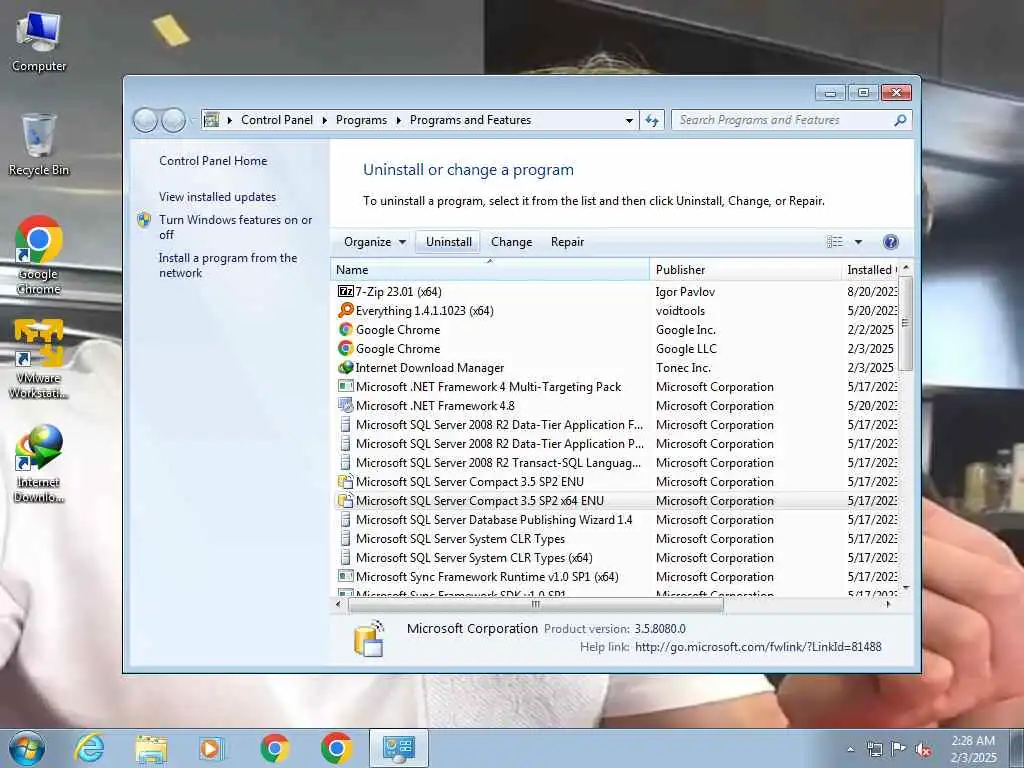Image resolution: width=1024 pixels, height=768 pixels.
Task: Open Control Panel Home link
Action: point(213,161)
